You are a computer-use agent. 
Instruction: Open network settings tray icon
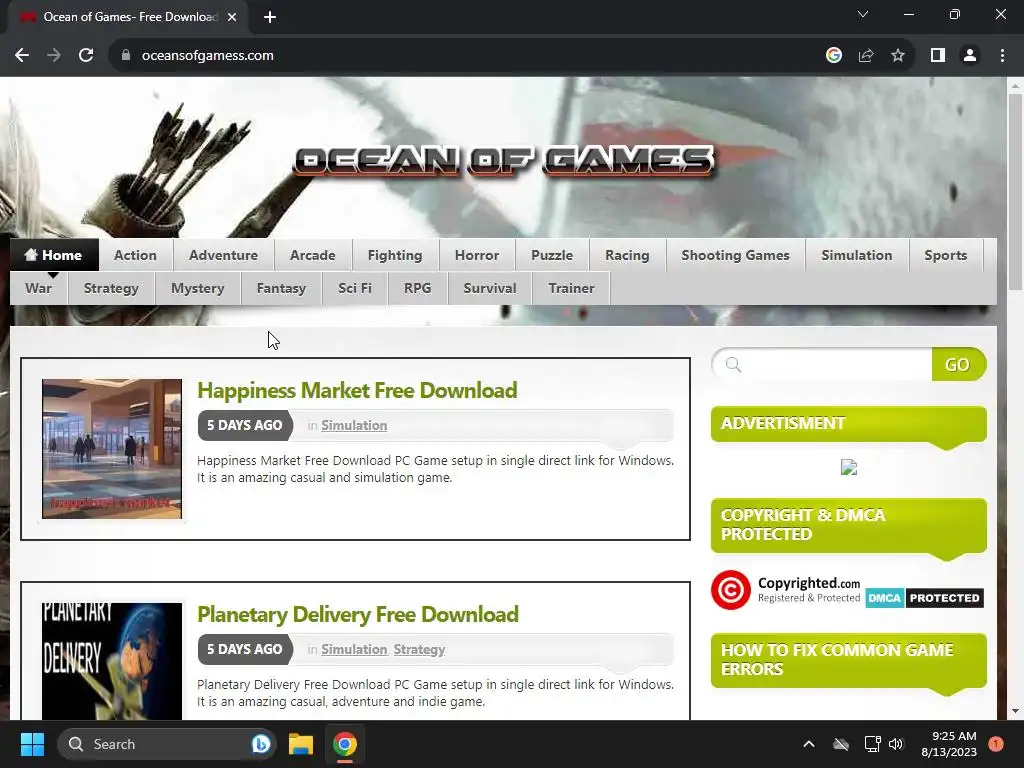[x=872, y=744]
